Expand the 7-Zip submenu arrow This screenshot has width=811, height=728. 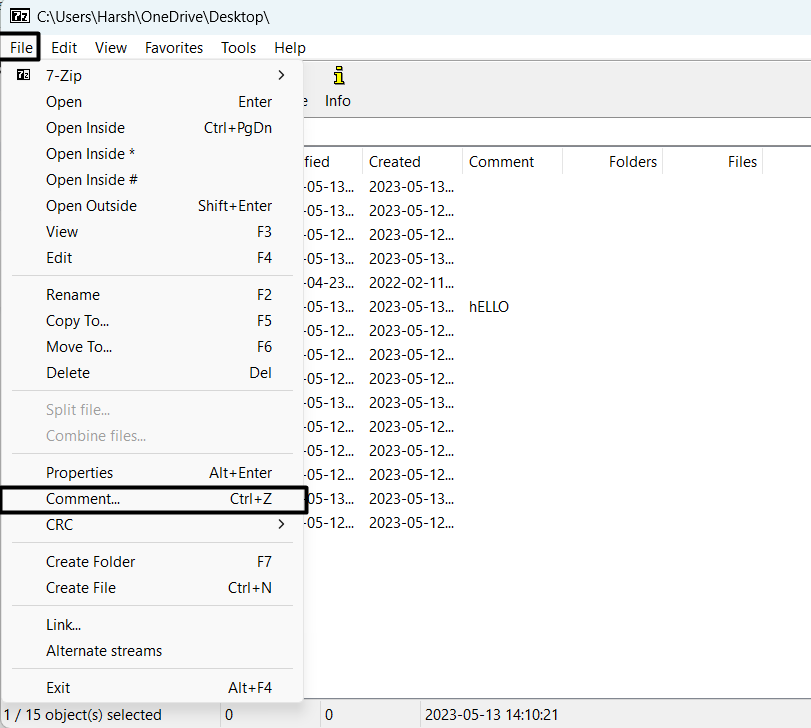pos(281,75)
